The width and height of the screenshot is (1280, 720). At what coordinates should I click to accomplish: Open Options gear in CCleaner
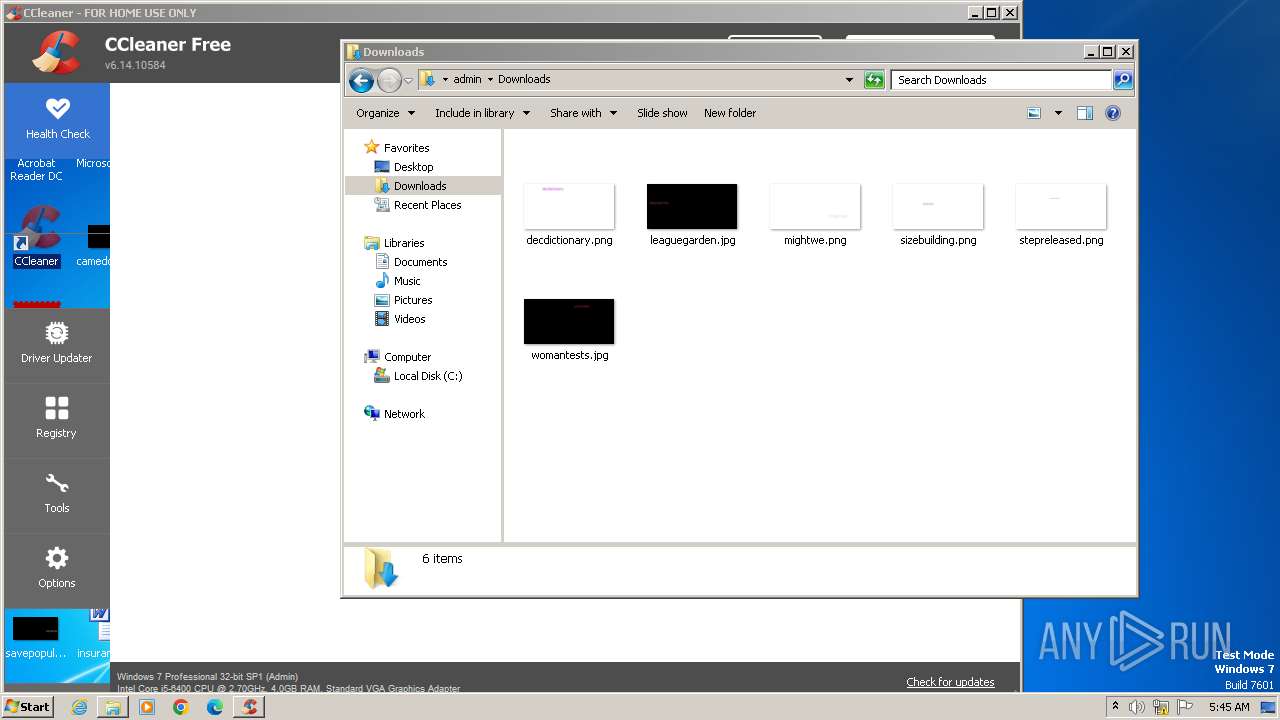tap(57, 569)
